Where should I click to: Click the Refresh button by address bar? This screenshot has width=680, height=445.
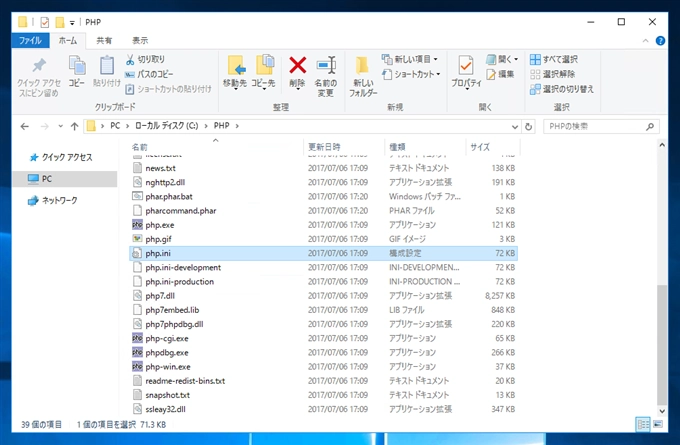coord(528,127)
